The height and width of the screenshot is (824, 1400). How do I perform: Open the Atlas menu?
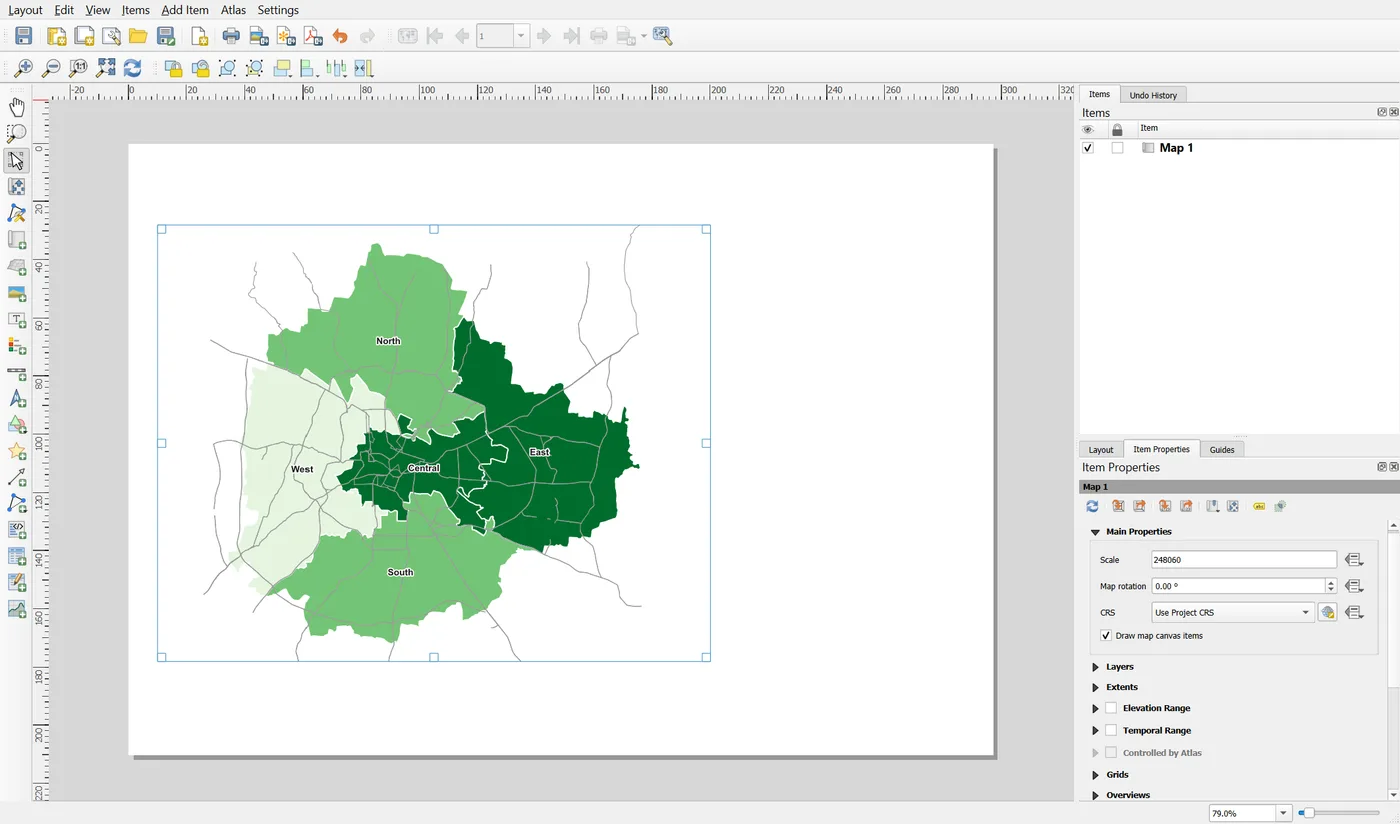tap(233, 10)
